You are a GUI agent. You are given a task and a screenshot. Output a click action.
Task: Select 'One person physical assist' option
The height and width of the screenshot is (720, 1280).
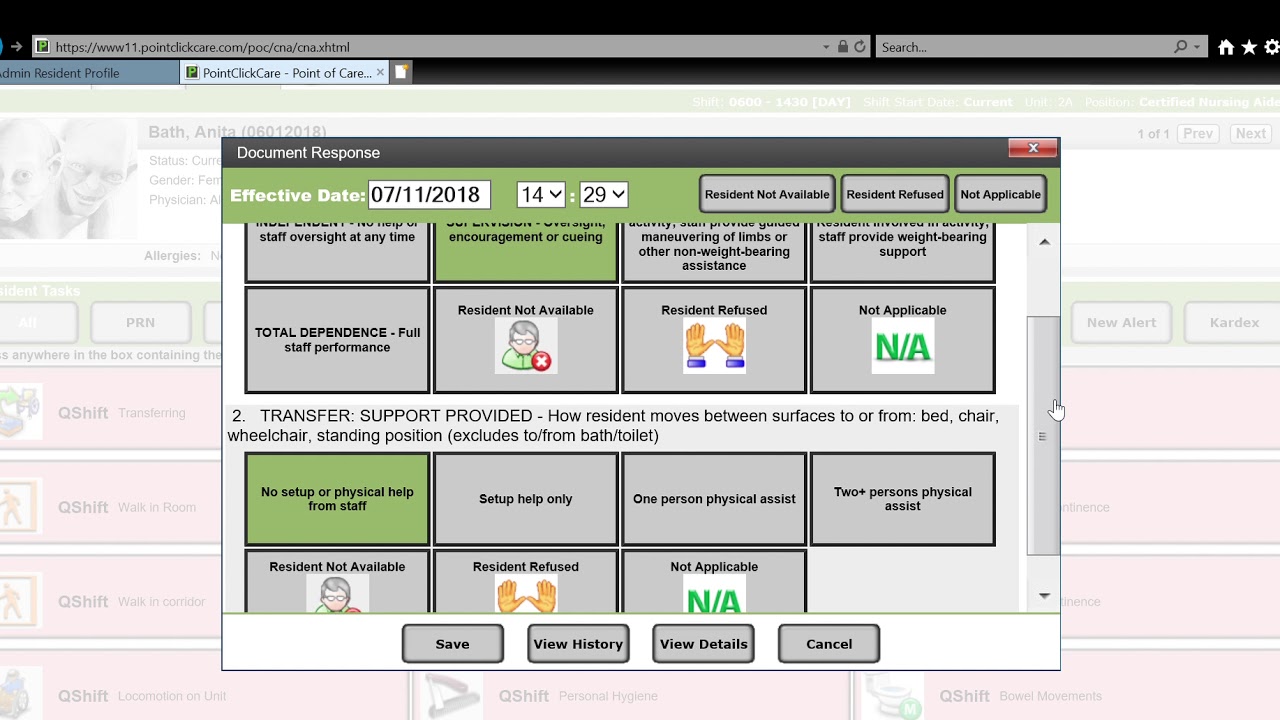pos(714,499)
